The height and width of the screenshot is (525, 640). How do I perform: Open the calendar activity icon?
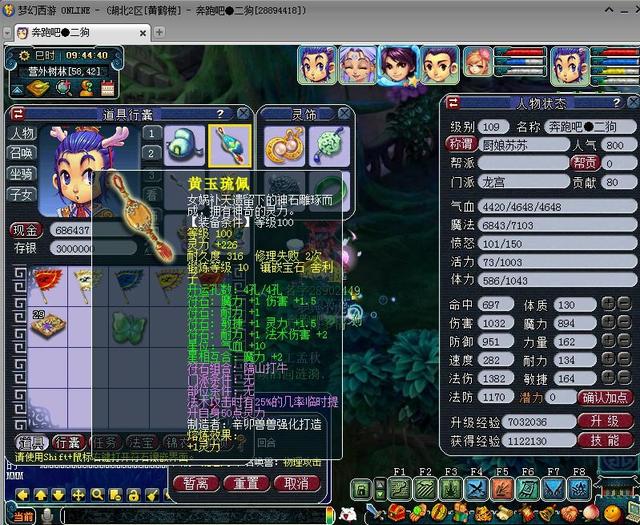pyautogui.click(x=107, y=87)
